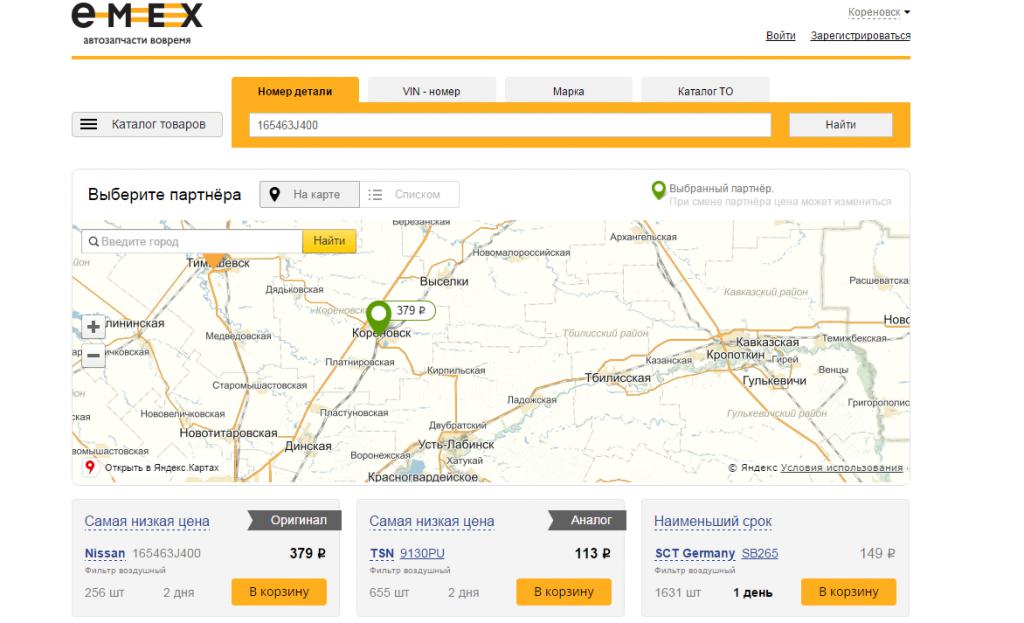Open the SB265 part link
Screen dimensions: 1024x623
(760, 553)
